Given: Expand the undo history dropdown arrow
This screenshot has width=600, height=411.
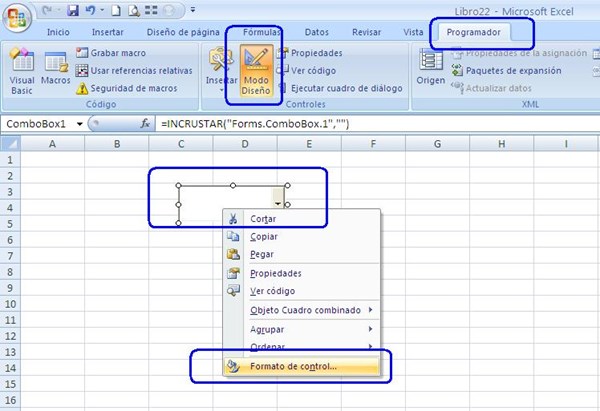Looking at the screenshot, I should [x=102, y=10].
